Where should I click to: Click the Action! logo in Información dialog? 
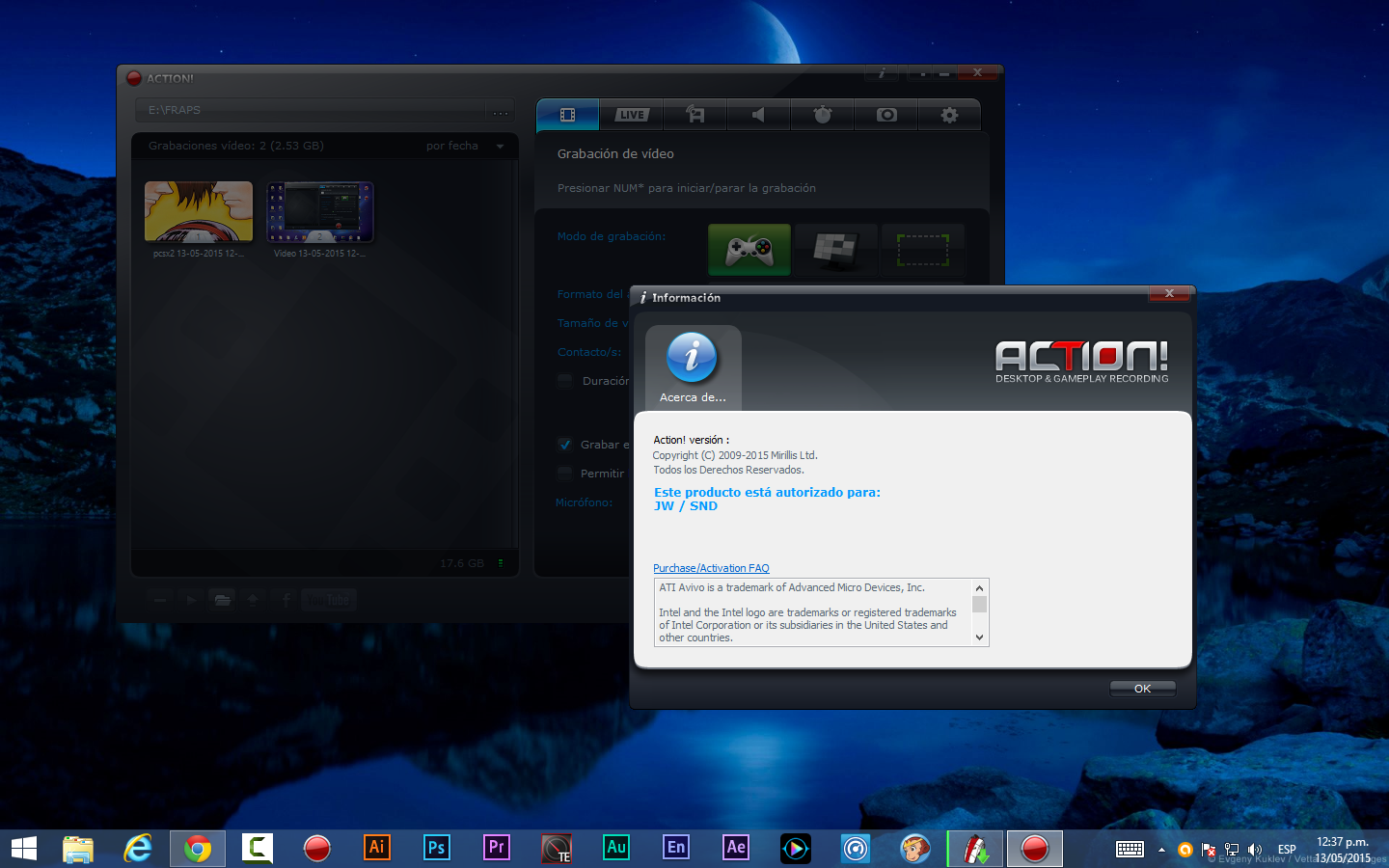(x=1081, y=362)
